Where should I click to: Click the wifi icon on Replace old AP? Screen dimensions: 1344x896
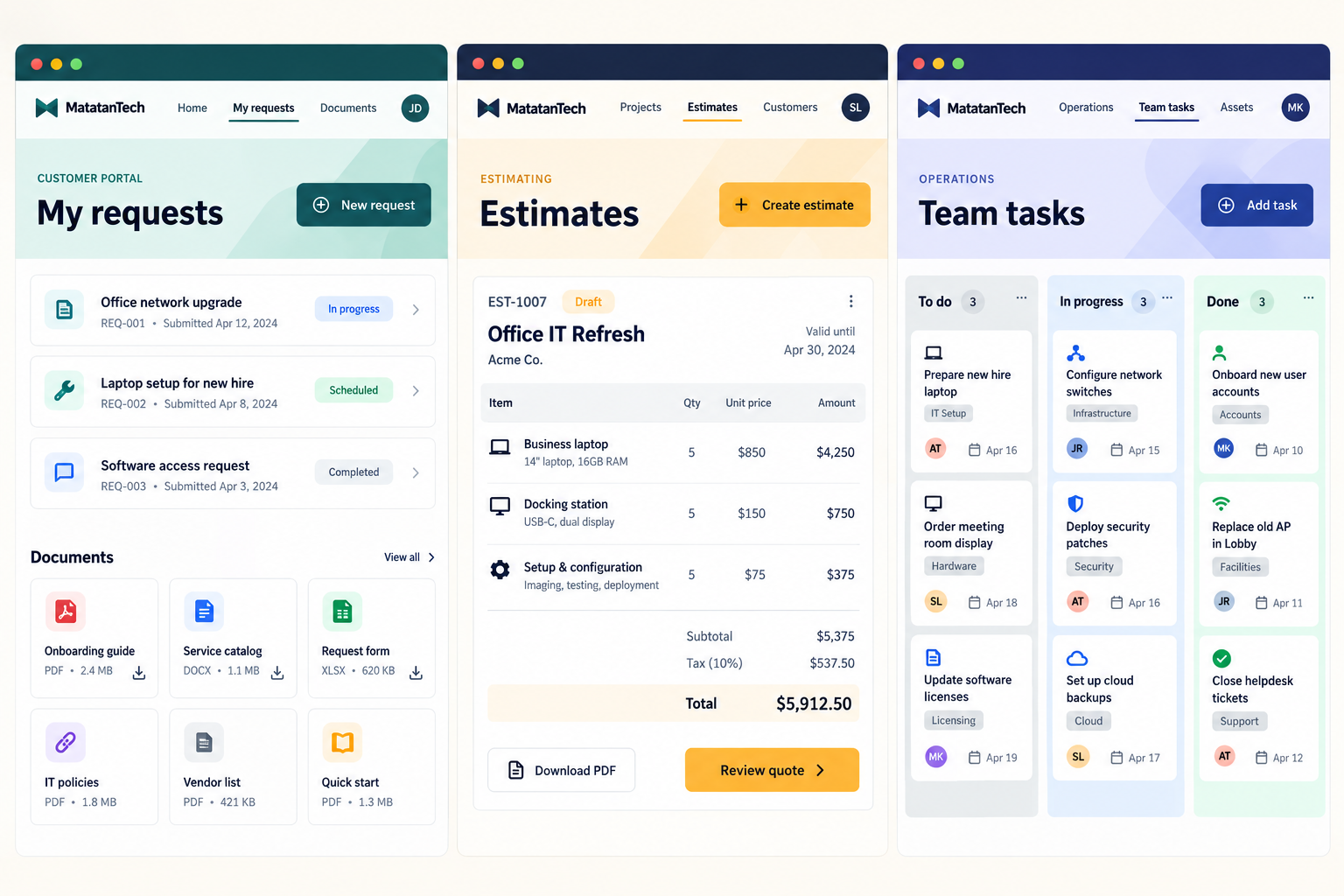(x=1221, y=503)
